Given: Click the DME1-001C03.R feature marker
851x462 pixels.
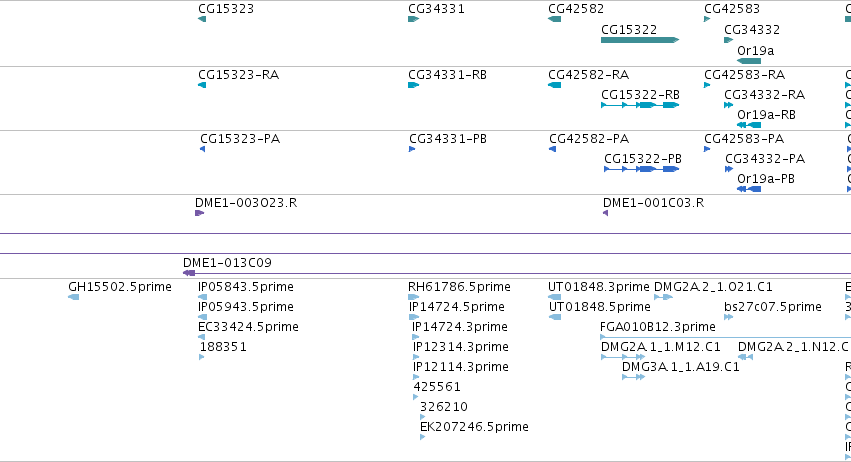Looking at the screenshot, I should [605, 213].
